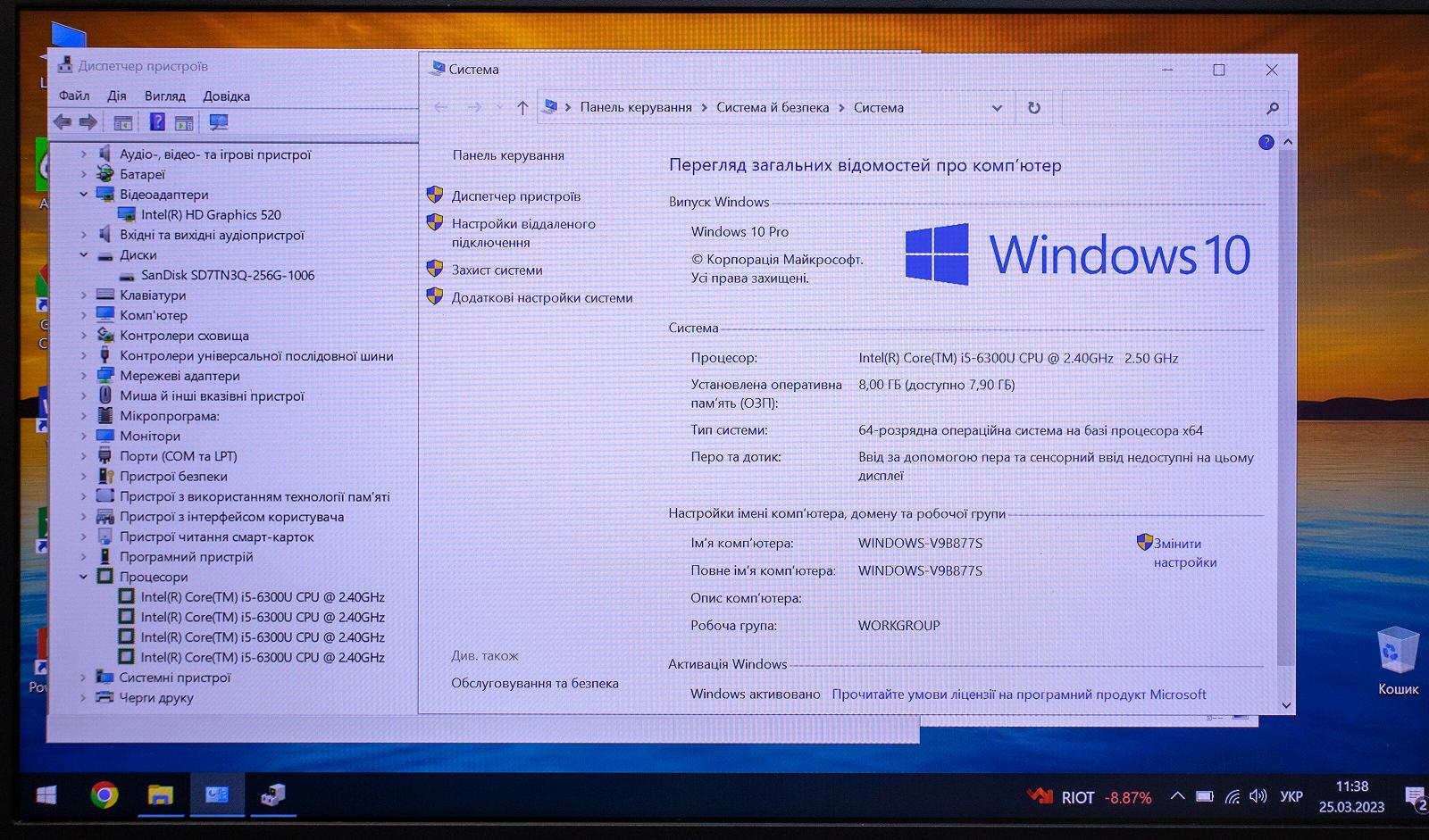Image resolution: width=1429 pixels, height=840 pixels.
Task: Open the Вигляд menu
Action: [165, 96]
